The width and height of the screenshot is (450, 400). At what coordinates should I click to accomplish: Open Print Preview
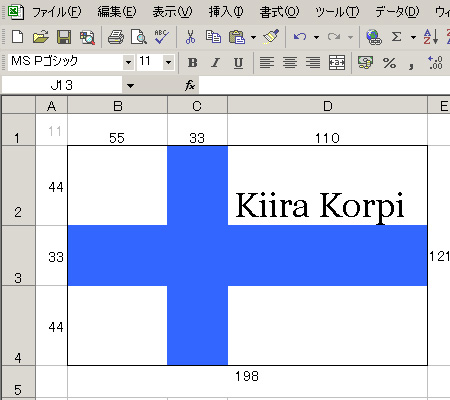point(139,37)
